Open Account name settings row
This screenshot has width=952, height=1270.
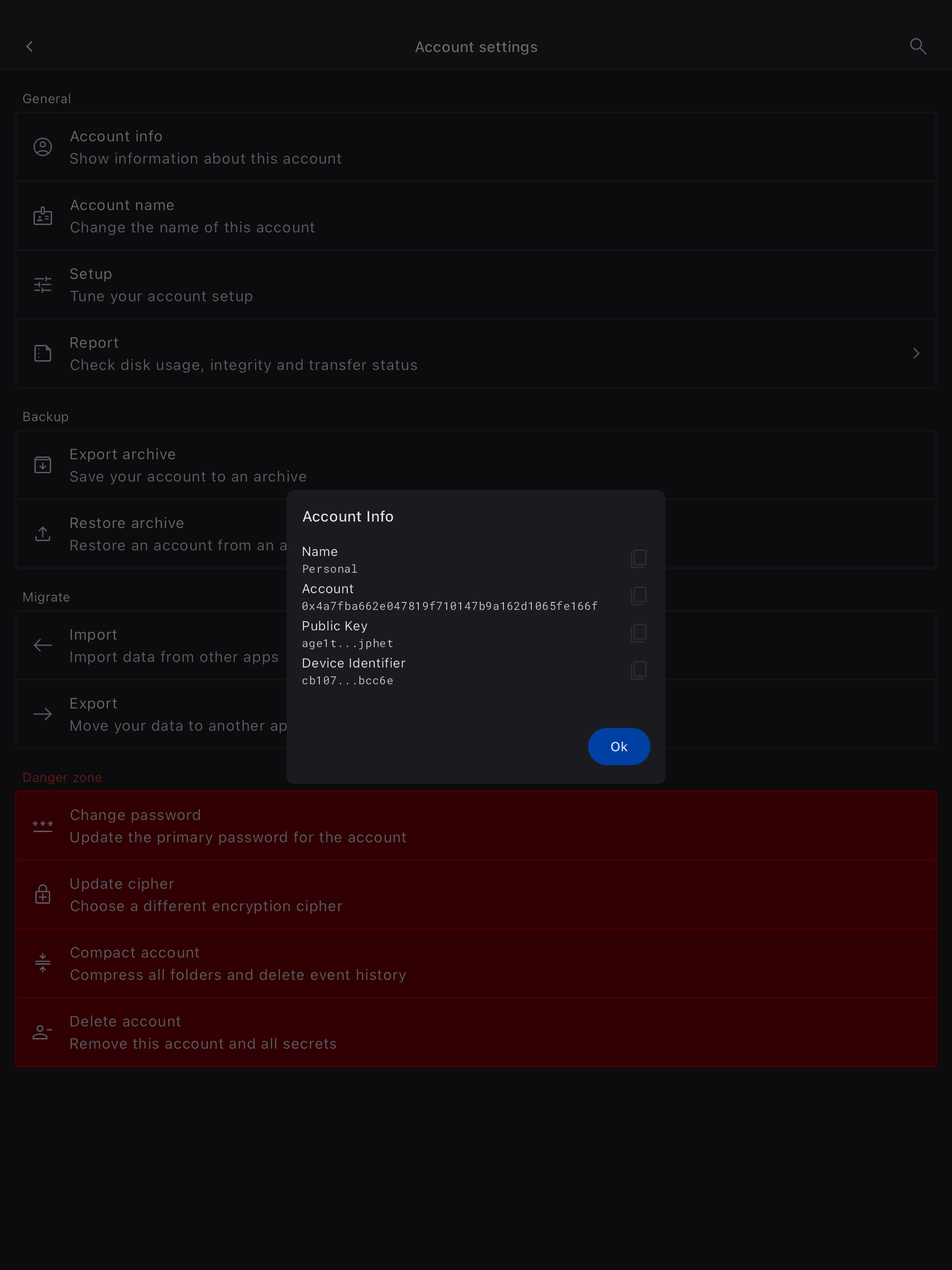[x=476, y=217]
